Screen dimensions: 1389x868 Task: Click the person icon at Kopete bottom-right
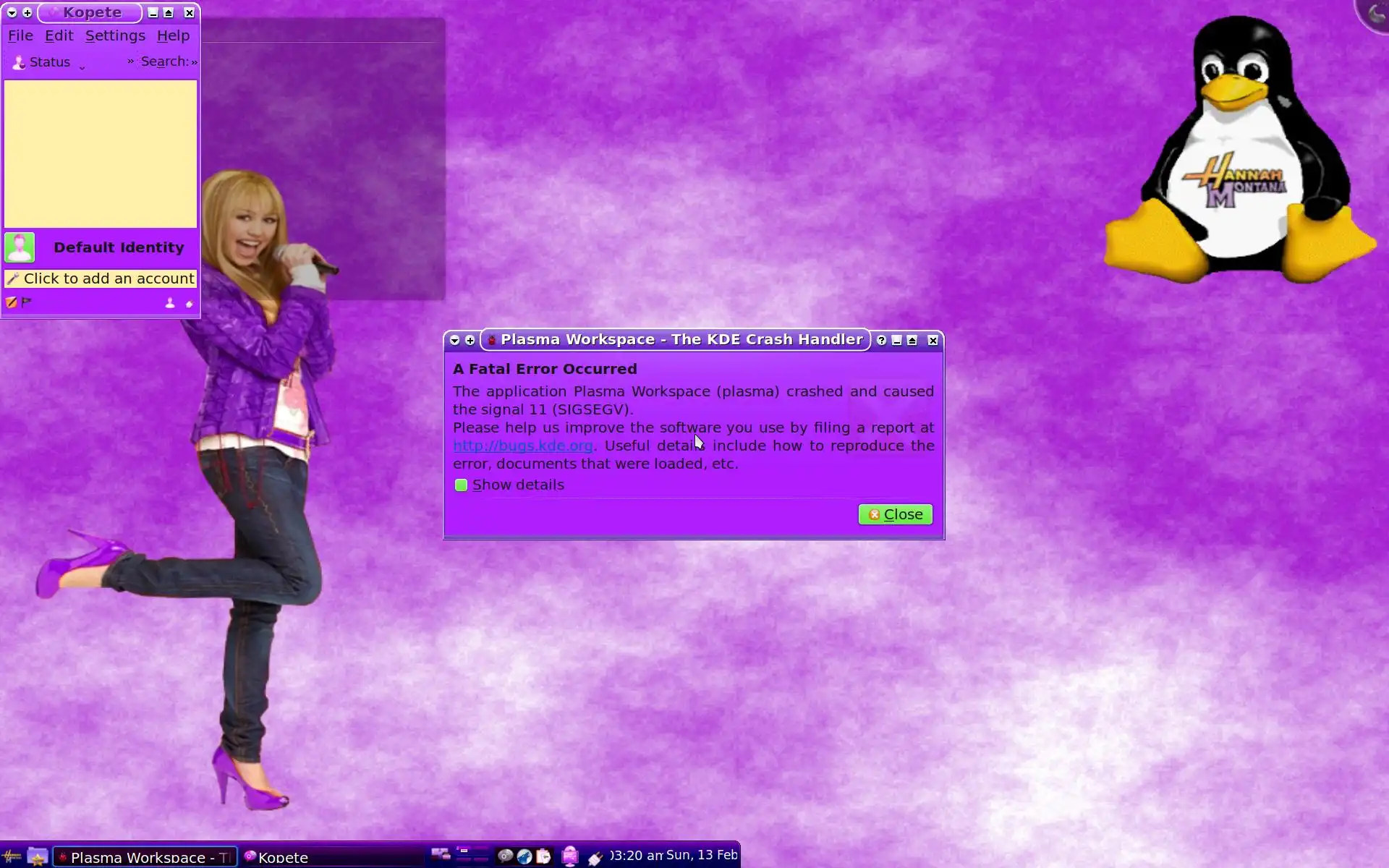(x=170, y=303)
